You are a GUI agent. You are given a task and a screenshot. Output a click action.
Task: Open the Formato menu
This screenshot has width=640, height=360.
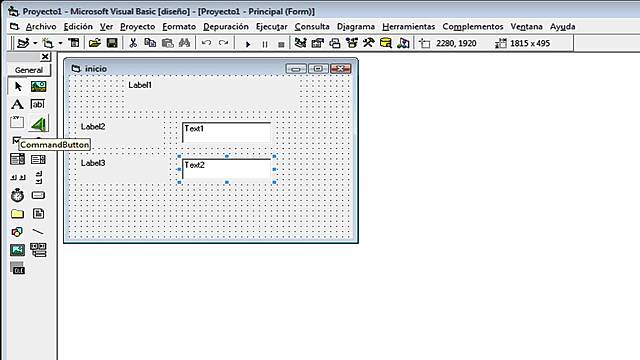pyautogui.click(x=179, y=27)
